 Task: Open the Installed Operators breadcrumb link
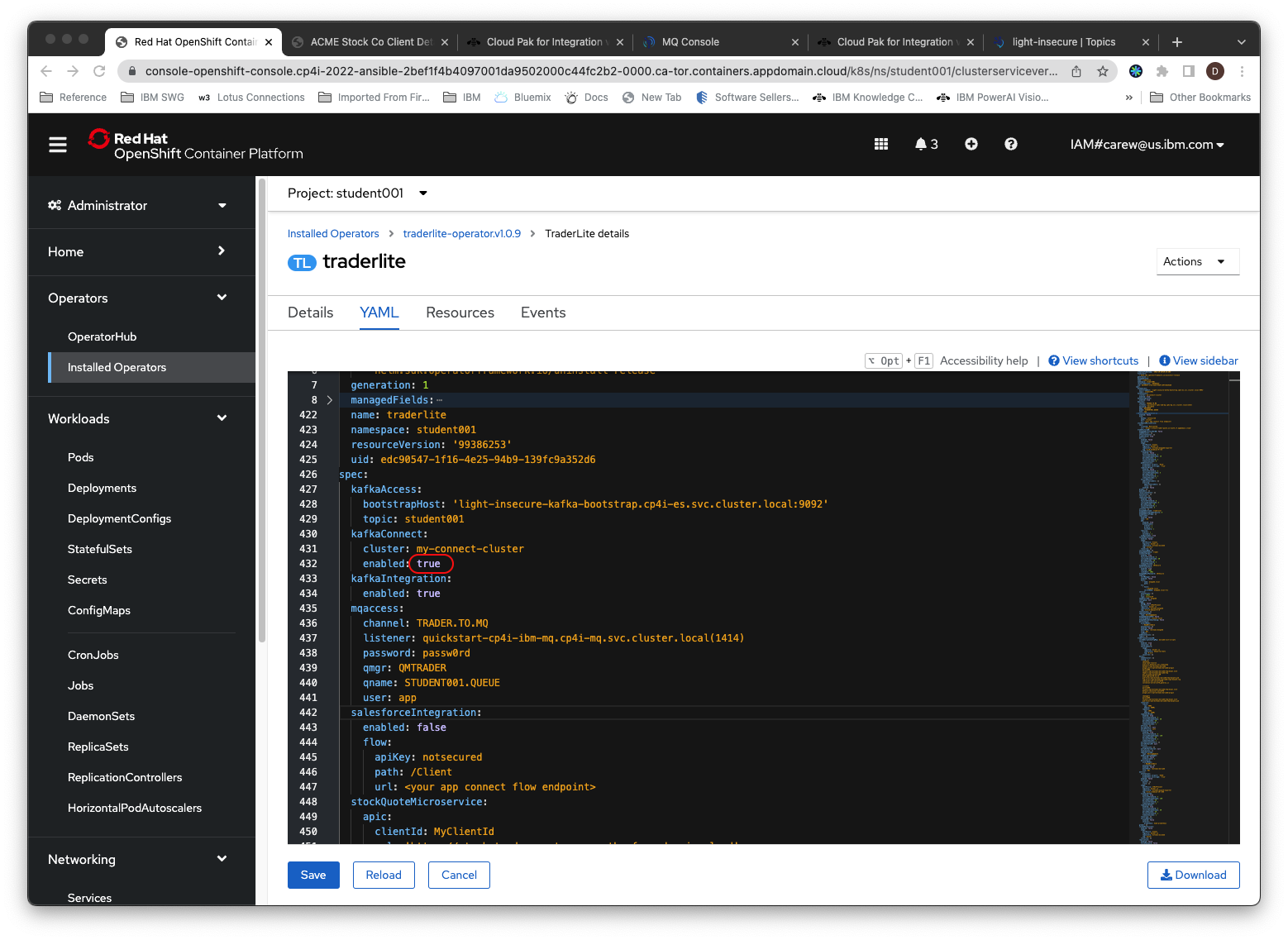(333, 234)
